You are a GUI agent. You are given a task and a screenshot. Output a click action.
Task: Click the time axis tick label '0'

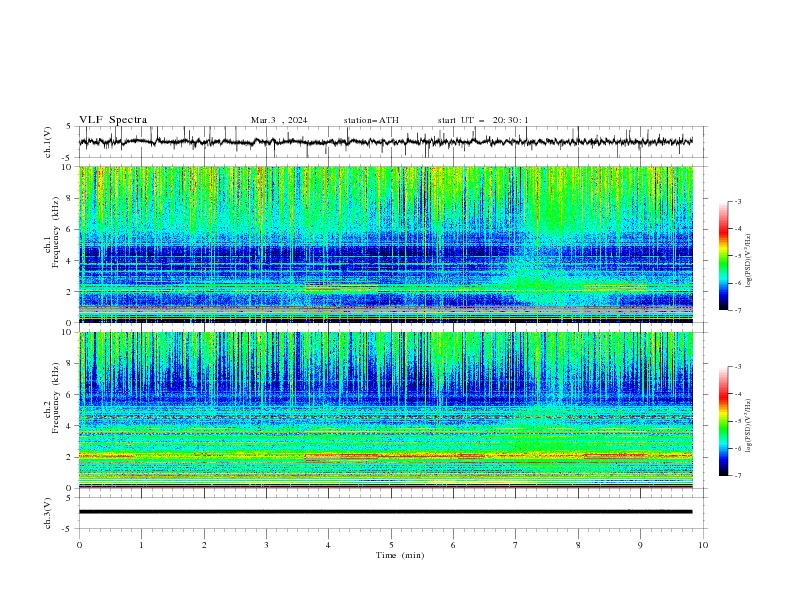click(x=79, y=545)
